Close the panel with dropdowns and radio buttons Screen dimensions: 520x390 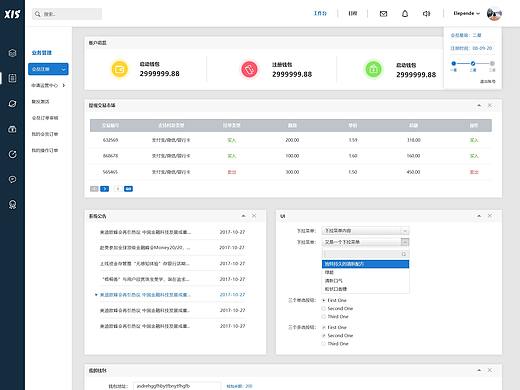(x=490, y=216)
